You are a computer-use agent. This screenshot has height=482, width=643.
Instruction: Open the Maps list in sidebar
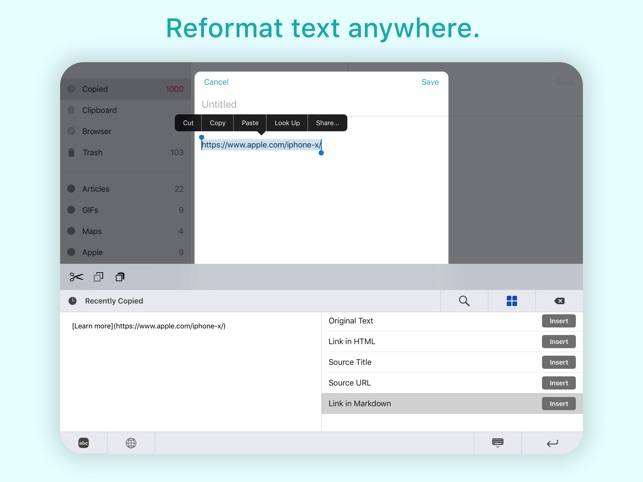coord(125,231)
